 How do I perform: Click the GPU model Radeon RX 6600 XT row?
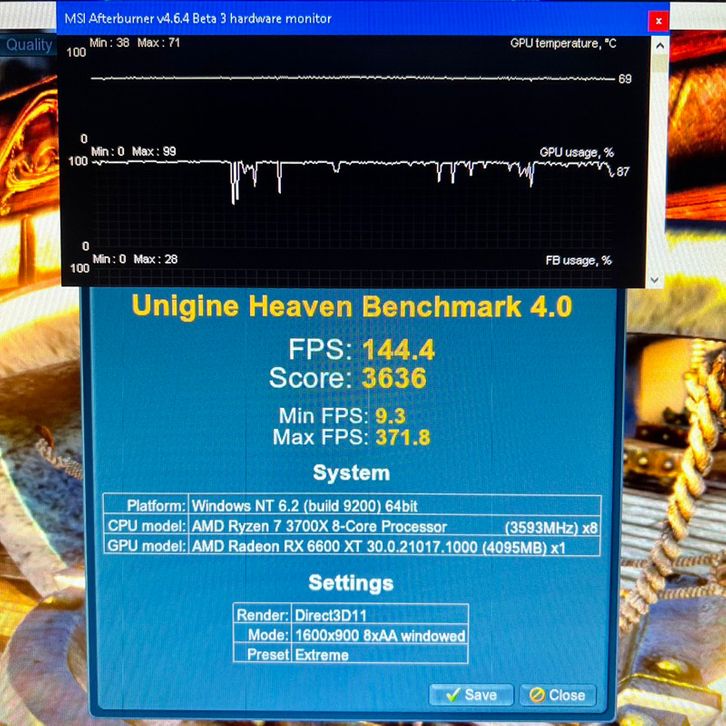(x=394, y=546)
